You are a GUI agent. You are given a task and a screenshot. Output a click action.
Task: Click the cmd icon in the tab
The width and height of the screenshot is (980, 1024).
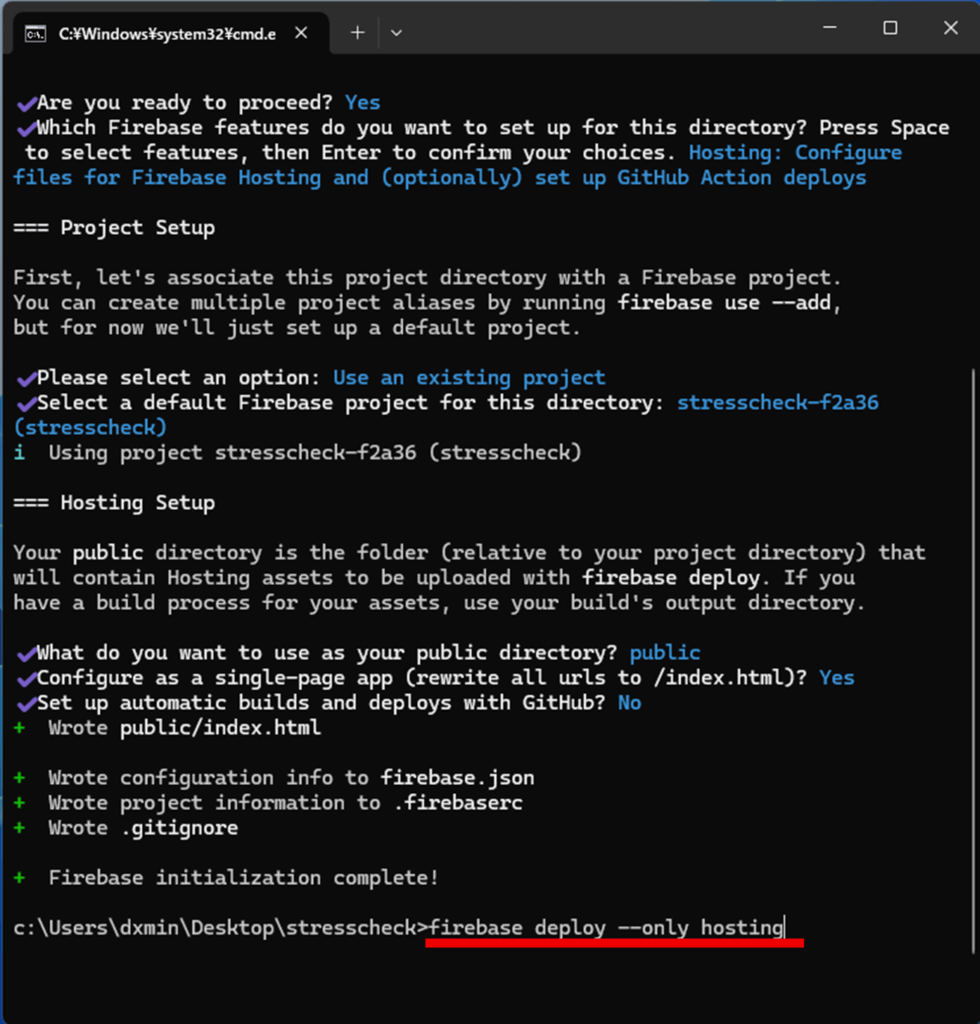pos(35,34)
